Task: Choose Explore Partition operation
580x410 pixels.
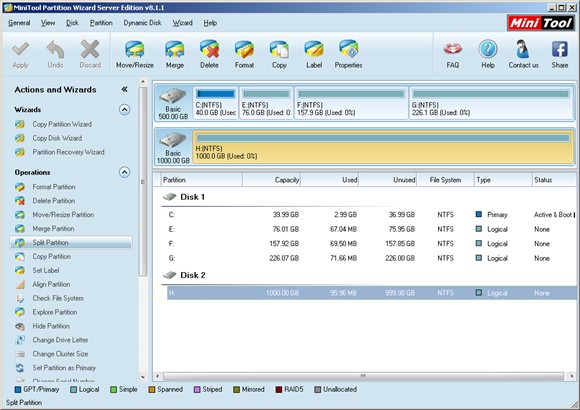Action: [x=55, y=312]
